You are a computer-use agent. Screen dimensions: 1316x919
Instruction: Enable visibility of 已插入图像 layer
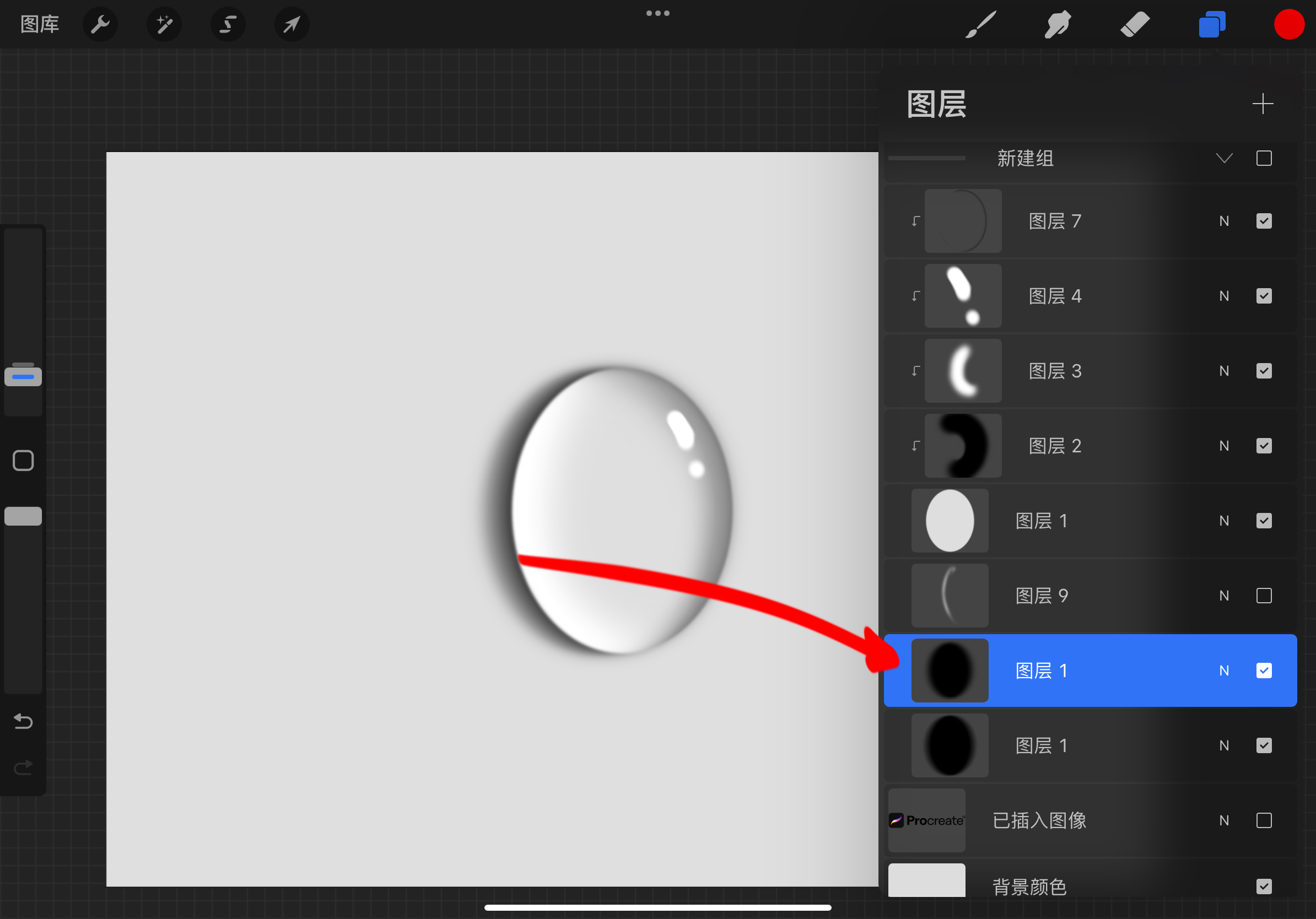click(x=1264, y=820)
